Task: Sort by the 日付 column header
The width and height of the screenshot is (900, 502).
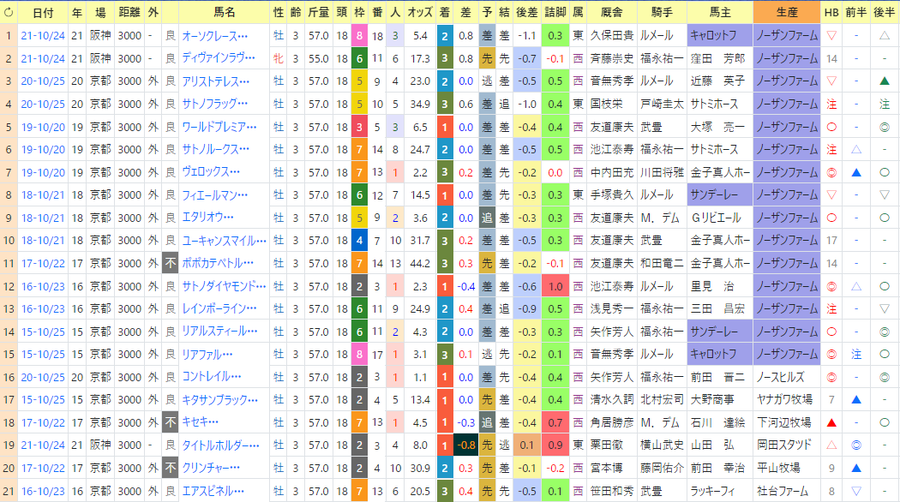Action: [43, 12]
